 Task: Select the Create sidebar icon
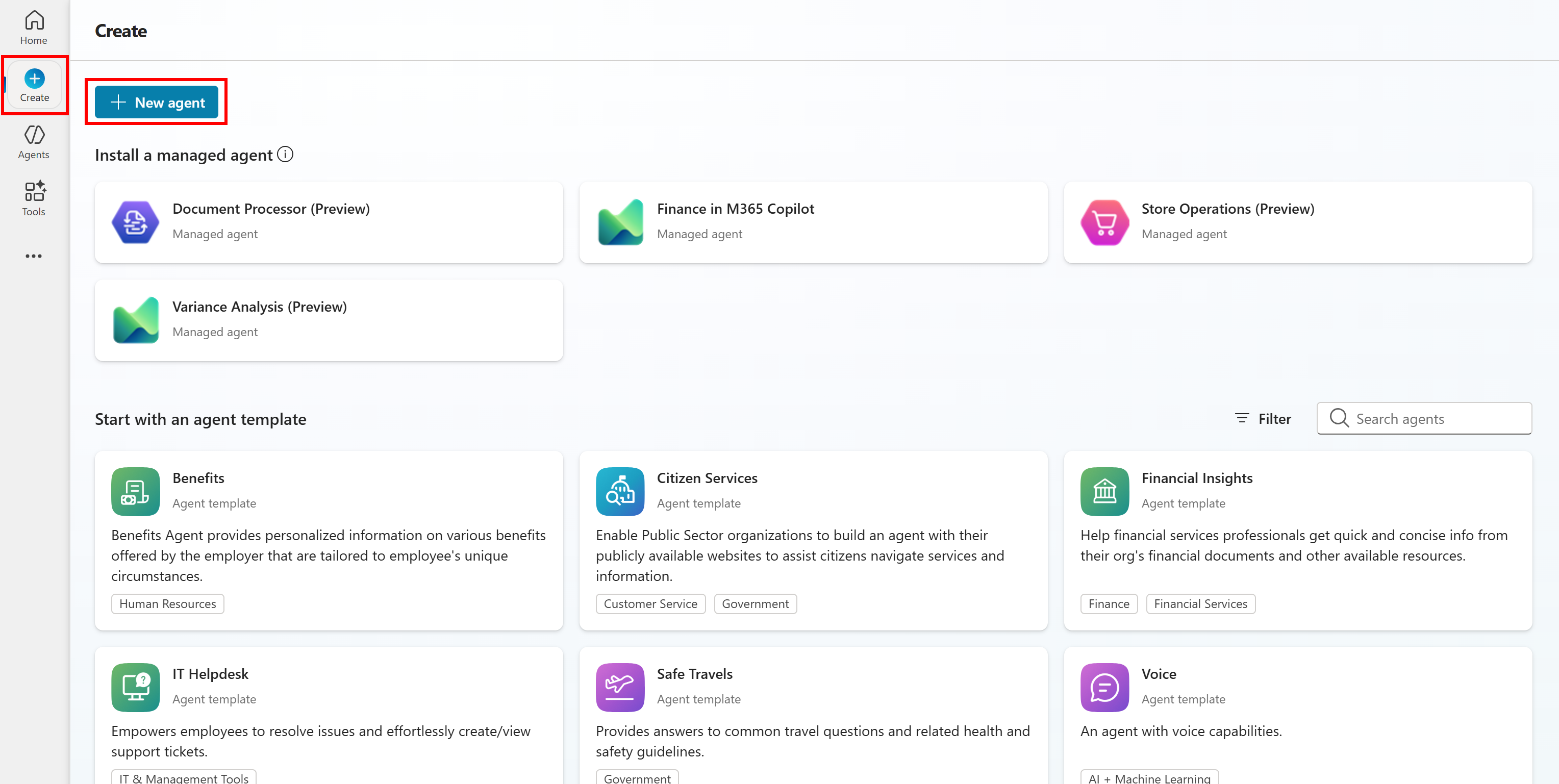(34, 85)
